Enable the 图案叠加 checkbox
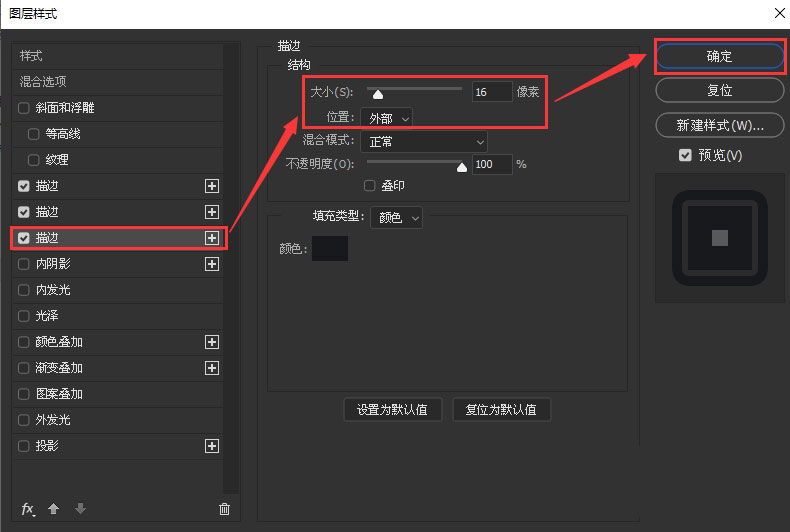The width and height of the screenshot is (790, 532). tap(24, 394)
